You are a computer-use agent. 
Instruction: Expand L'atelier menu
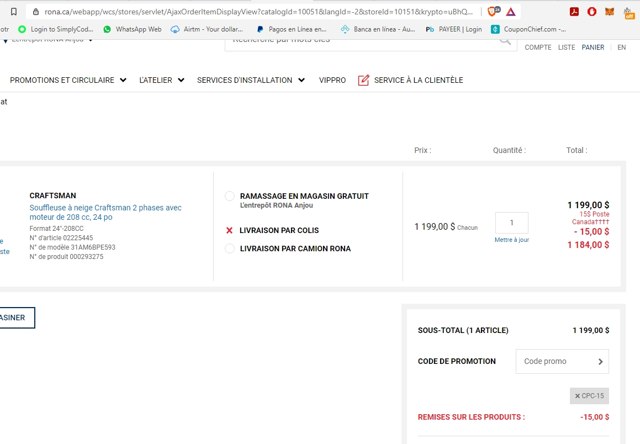(162, 80)
